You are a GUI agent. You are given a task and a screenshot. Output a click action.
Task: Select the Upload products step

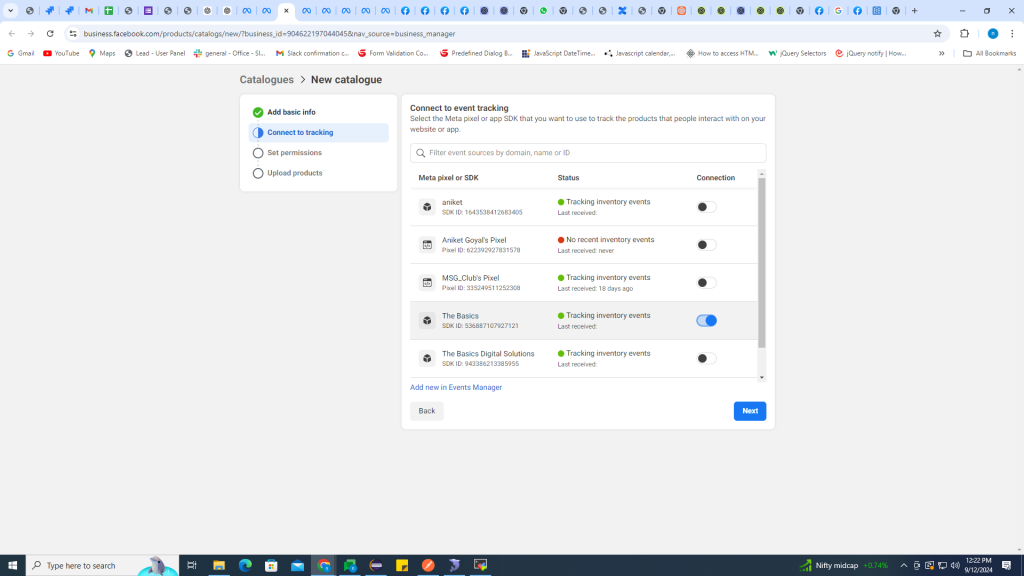point(294,173)
